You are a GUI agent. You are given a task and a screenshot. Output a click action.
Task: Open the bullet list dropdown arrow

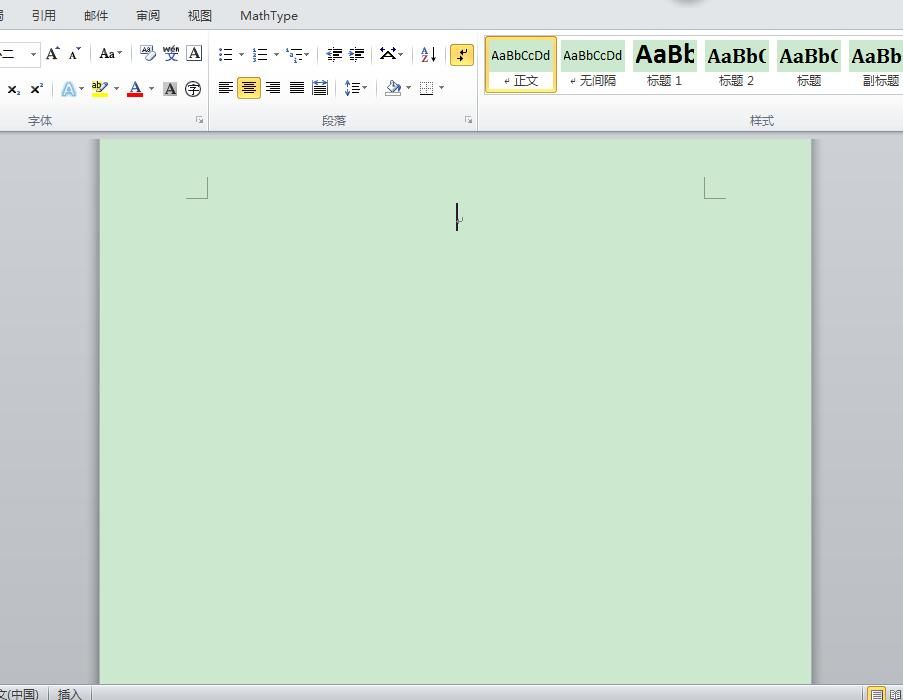click(x=241, y=55)
